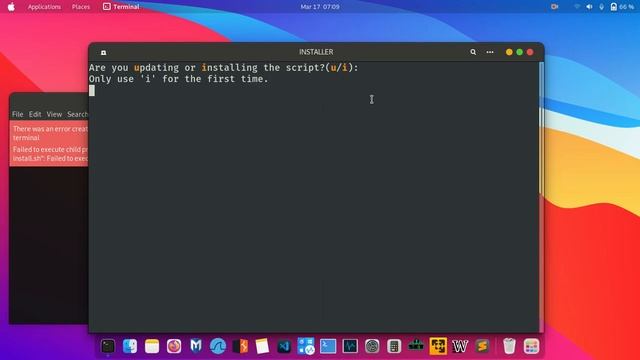This screenshot has height=360, width=640.
Task: Maximize INSTALLER window with green button
Action: pos(520,52)
